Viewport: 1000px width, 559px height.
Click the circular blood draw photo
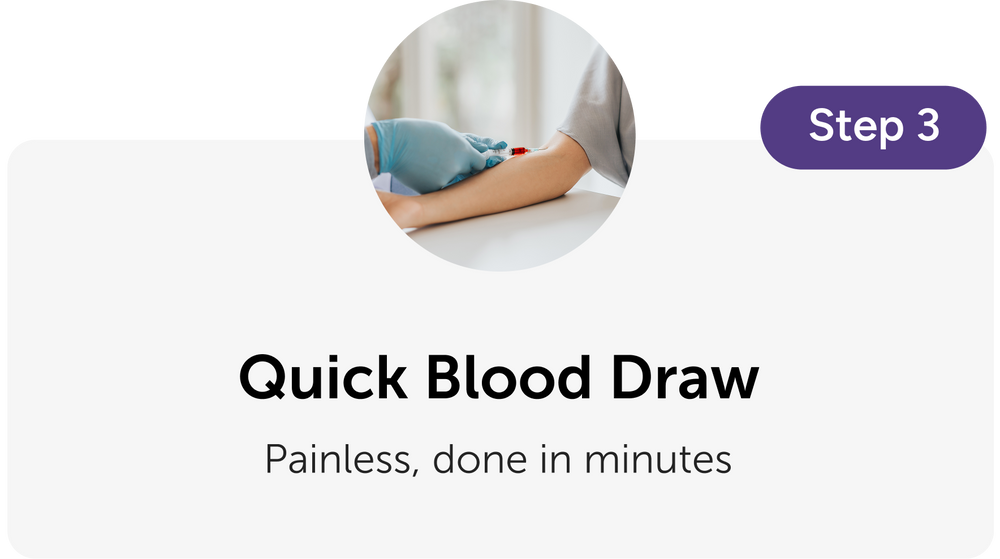500,136
